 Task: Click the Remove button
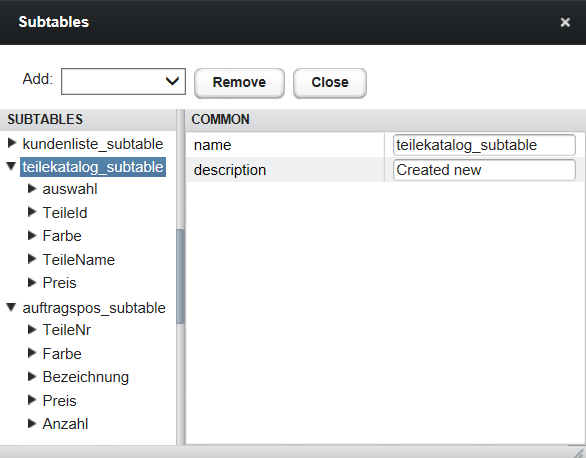click(239, 83)
